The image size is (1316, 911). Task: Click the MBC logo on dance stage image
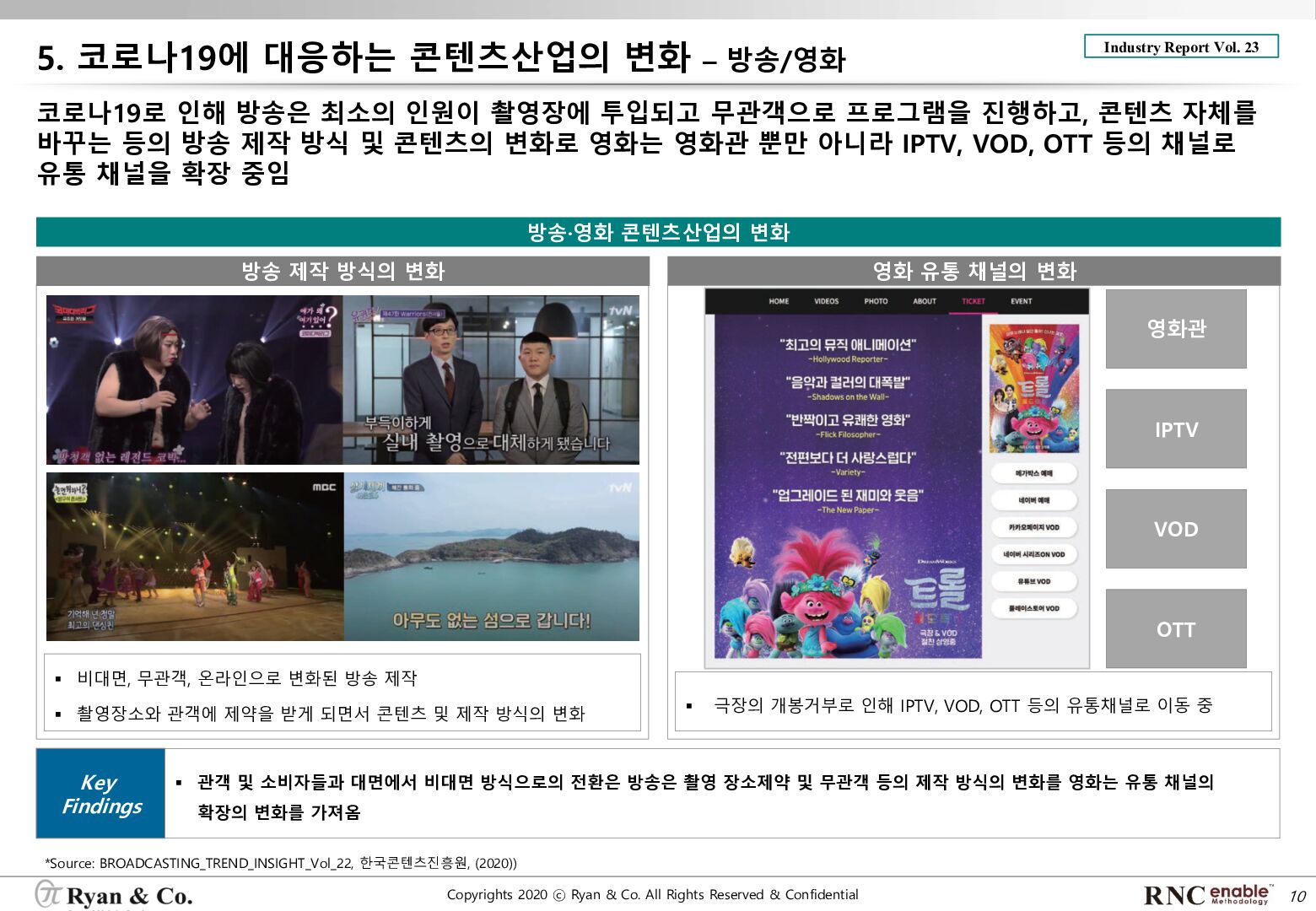click(324, 487)
